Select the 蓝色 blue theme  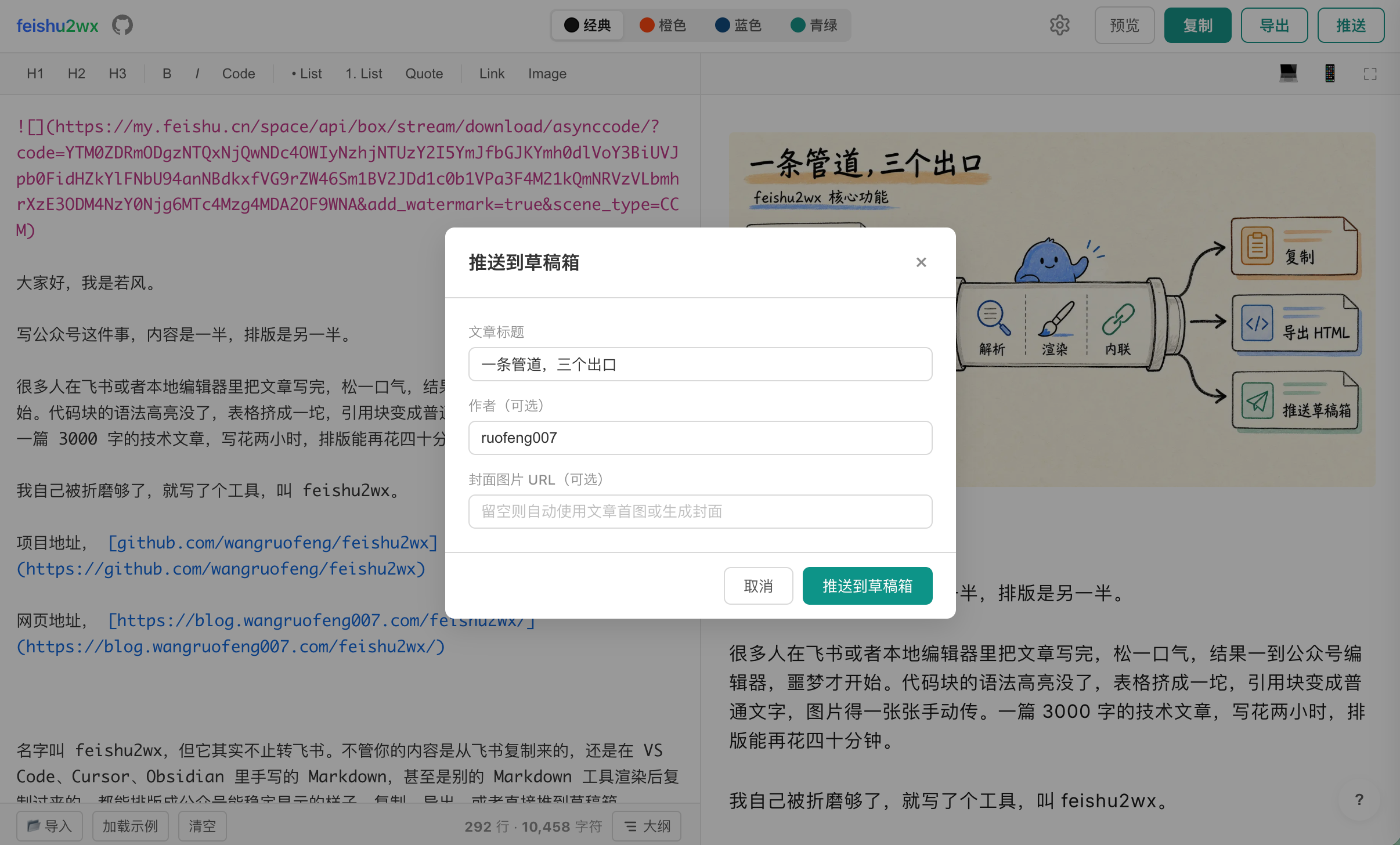[x=738, y=26]
